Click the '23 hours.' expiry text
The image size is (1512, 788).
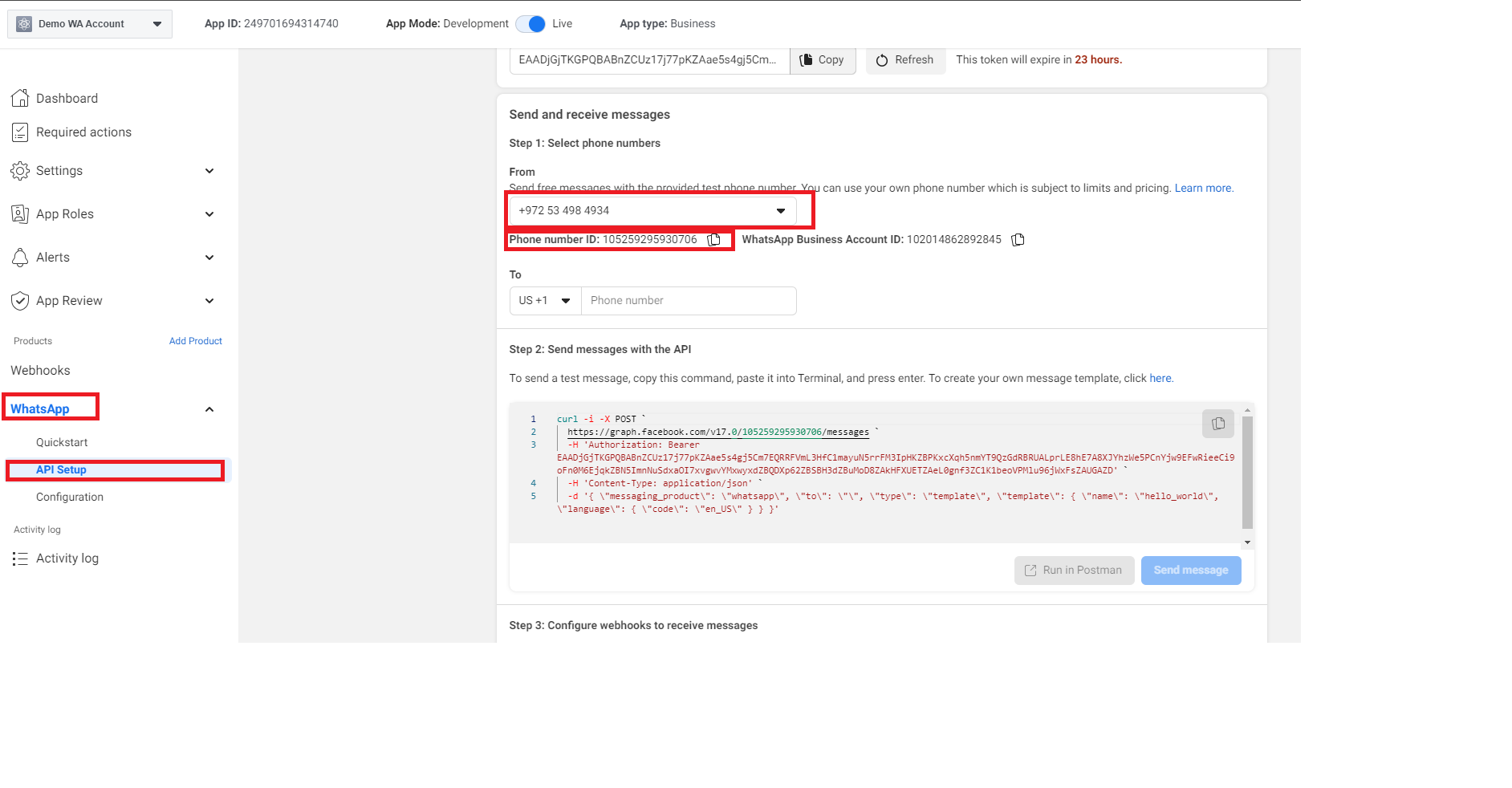[x=1098, y=60]
